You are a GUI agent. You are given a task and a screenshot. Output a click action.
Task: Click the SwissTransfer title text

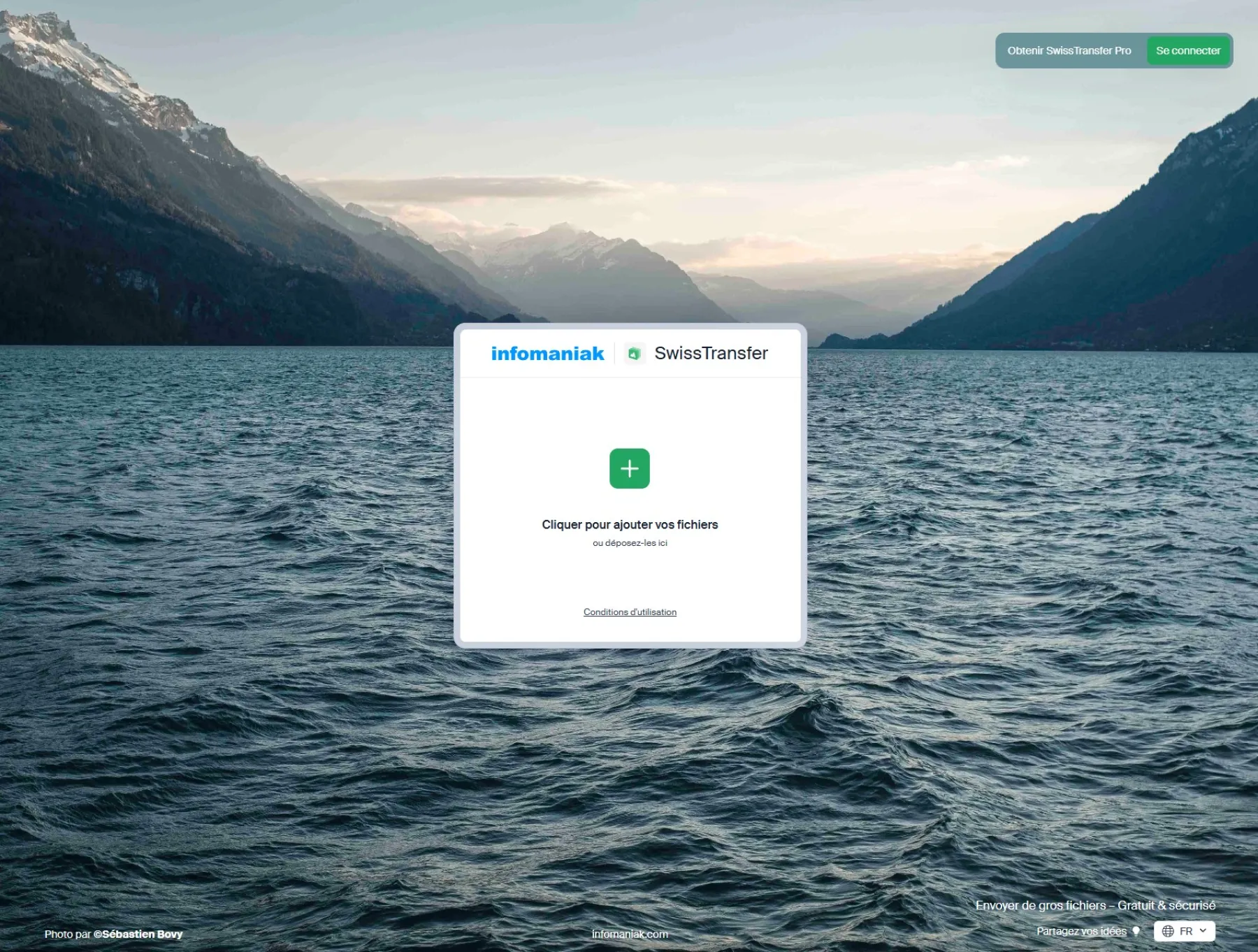[x=711, y=354]
